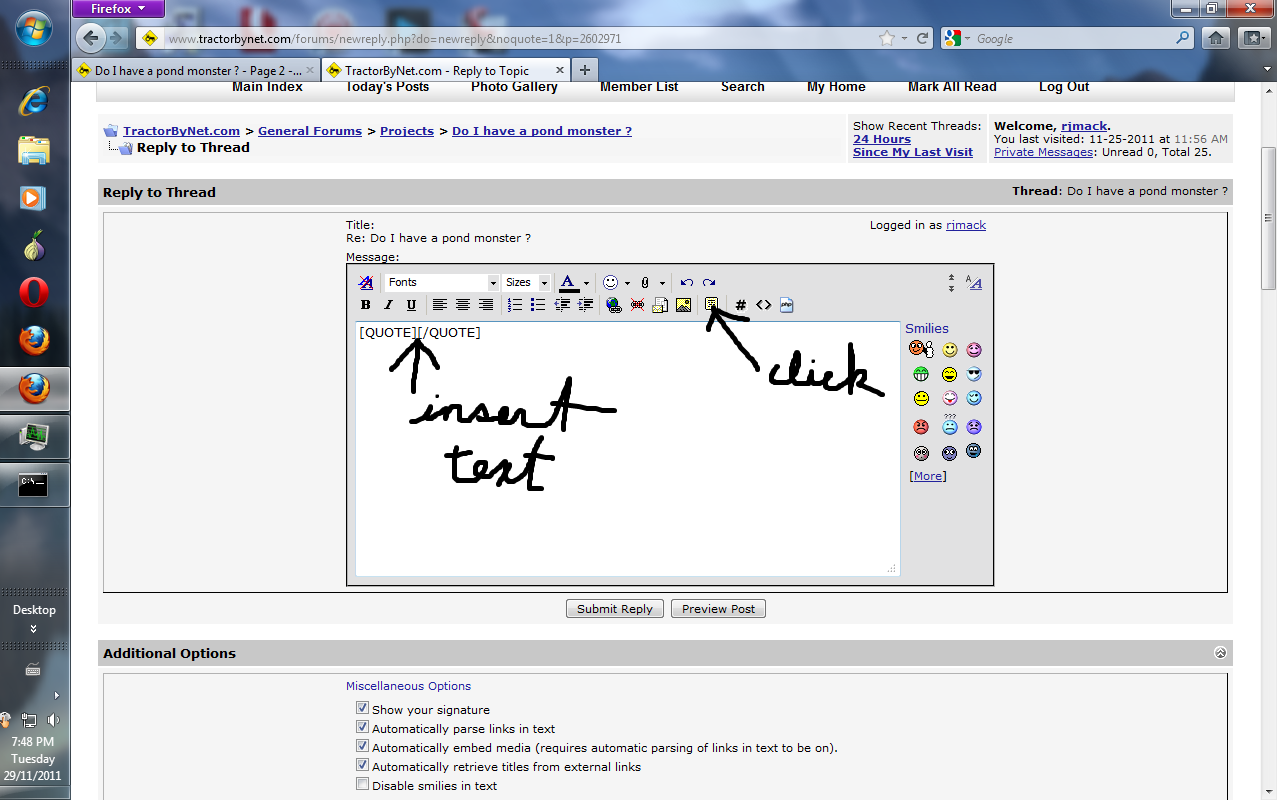1280x800 pixels.
Task: Toggle Automatically parse links in text
Action: point(363,728)
